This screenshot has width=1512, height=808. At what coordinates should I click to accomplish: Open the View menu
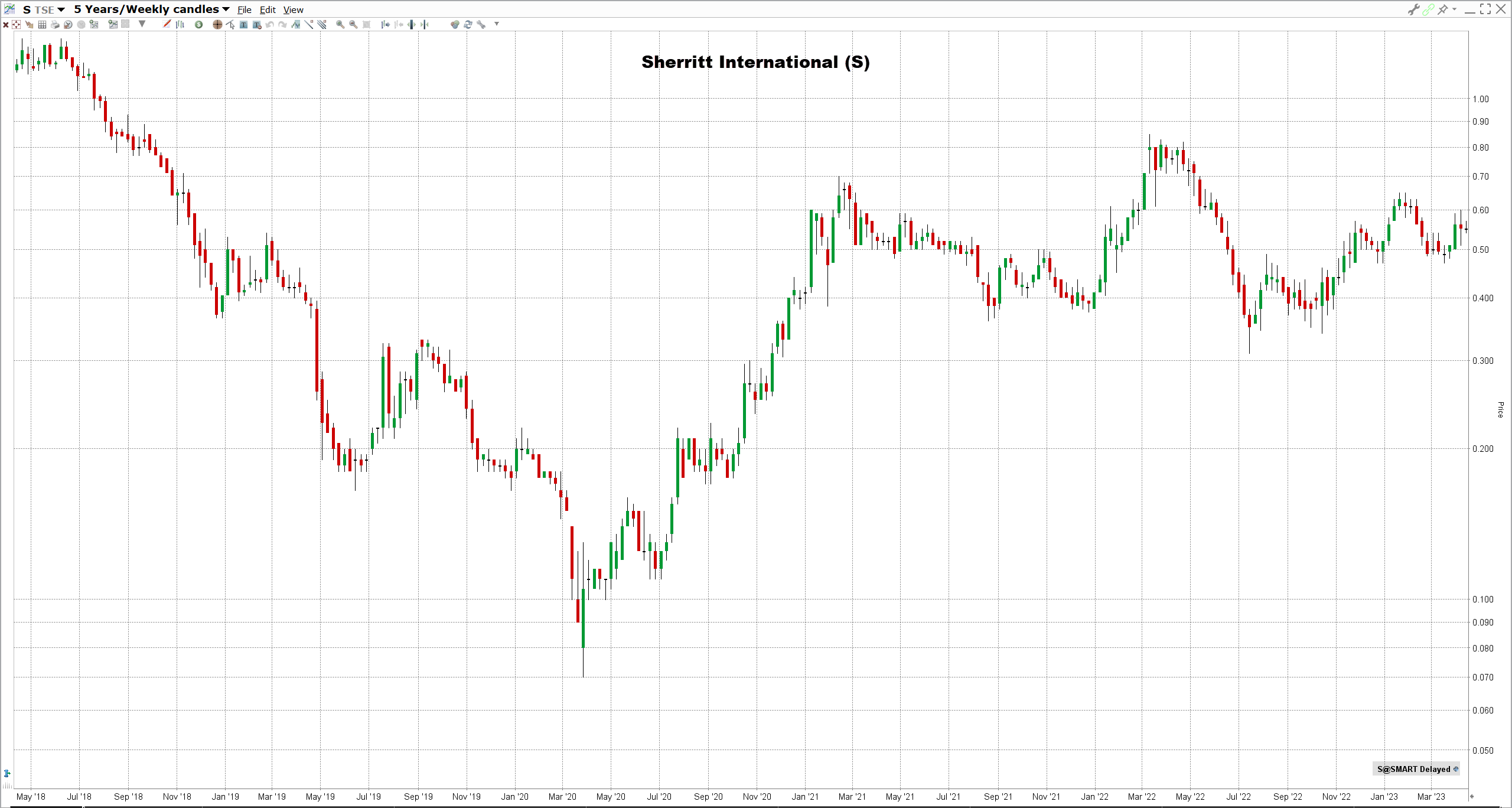pyautogui.click(x=293, y=10)
